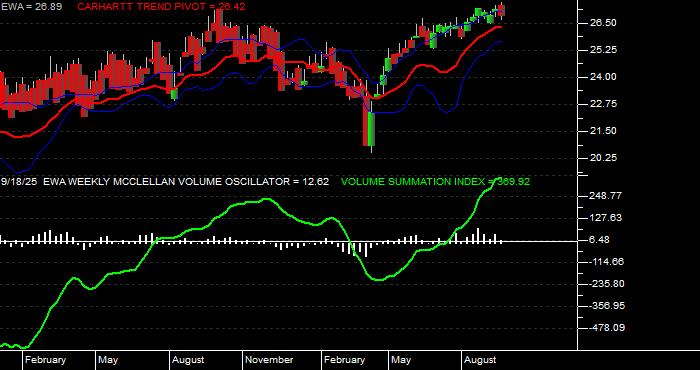Click the 20.25 price axis label
700x370 pixels.
click(x=604, y=158)
